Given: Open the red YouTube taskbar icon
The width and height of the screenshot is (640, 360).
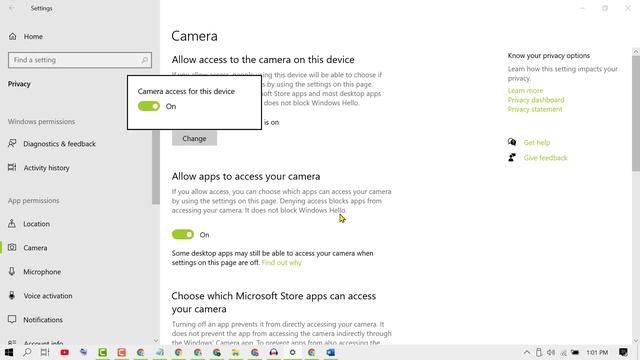Looking at the screenshot, I should tap(64, 352).
